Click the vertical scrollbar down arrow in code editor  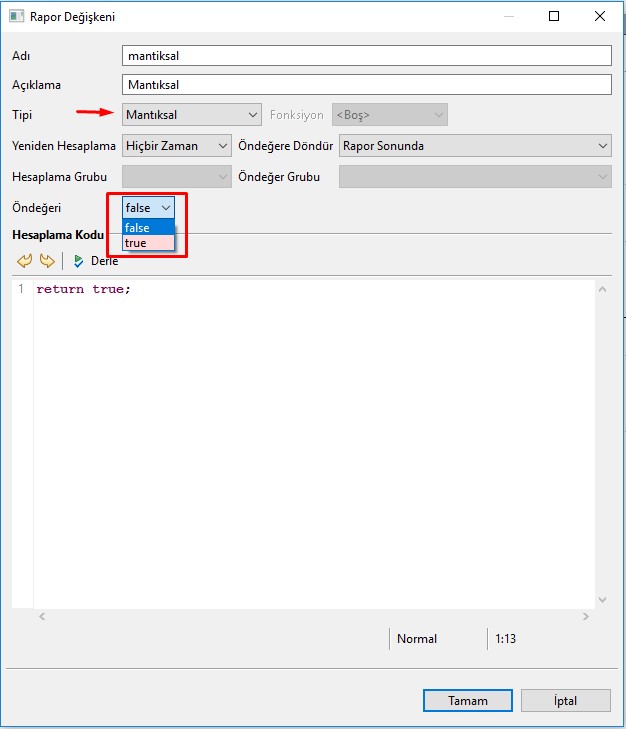tap(602, 599)
